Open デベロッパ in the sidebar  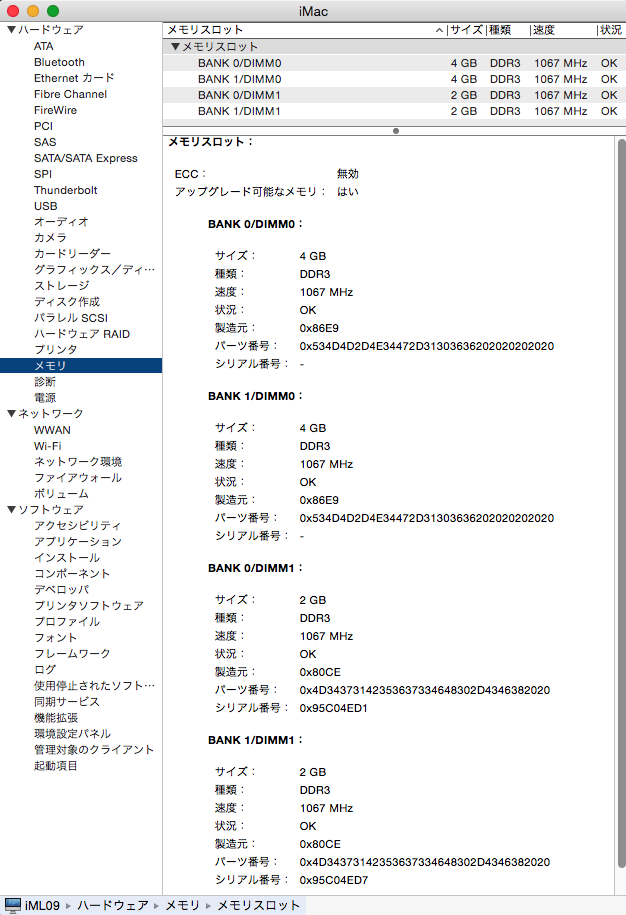[61, 589]
